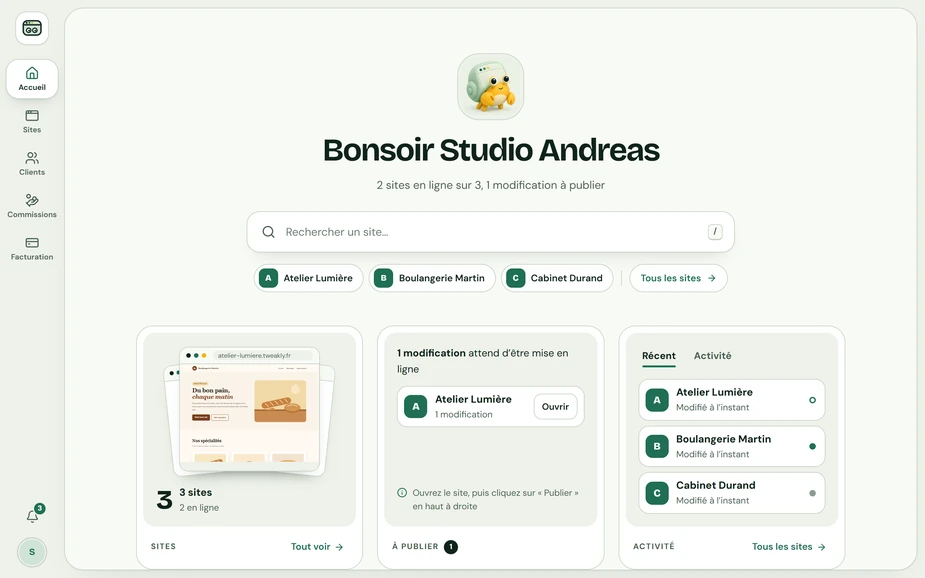The image size is (925, 578).
Task: Open Commissions in the sidebar
Action: (32, 206)
